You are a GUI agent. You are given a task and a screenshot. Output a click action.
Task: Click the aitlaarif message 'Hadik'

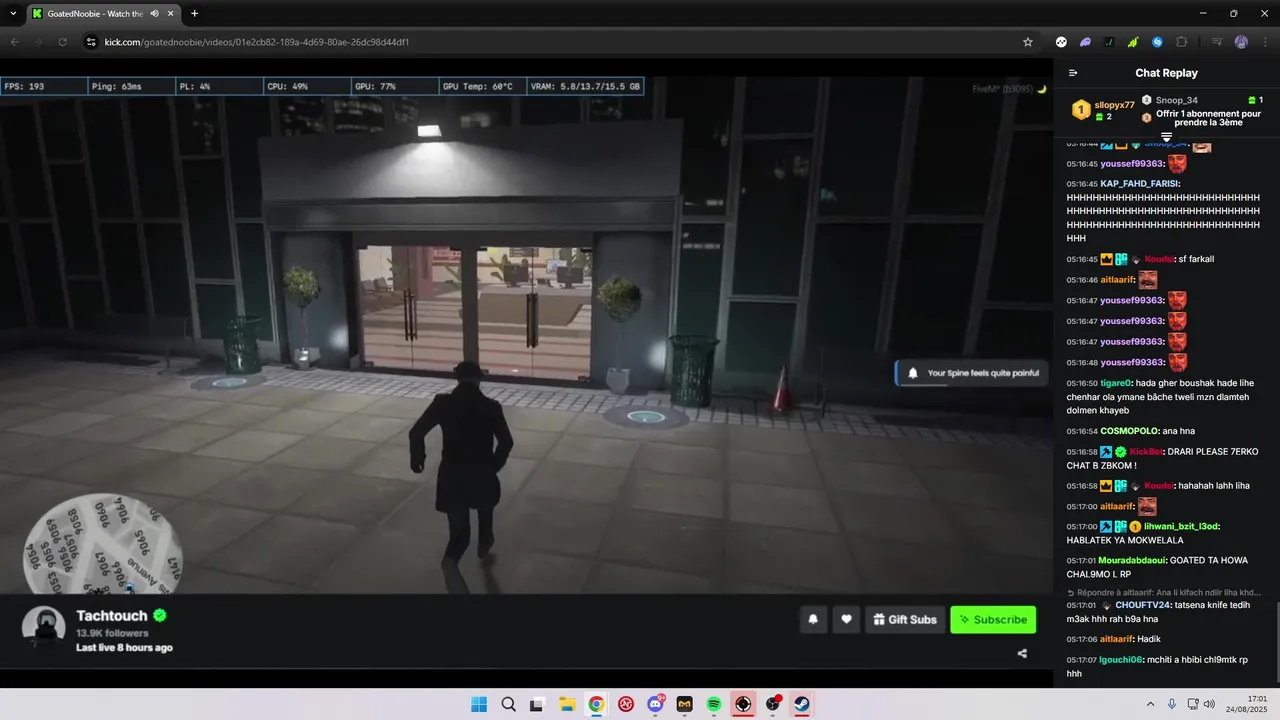(1149, 639)
